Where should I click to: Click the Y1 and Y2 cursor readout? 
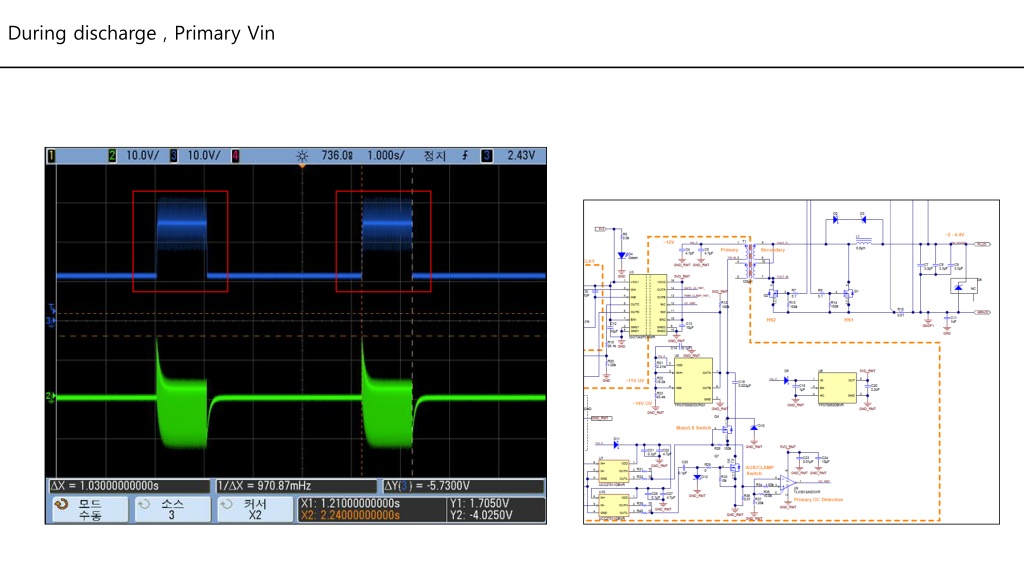click(x=481, y=509)
